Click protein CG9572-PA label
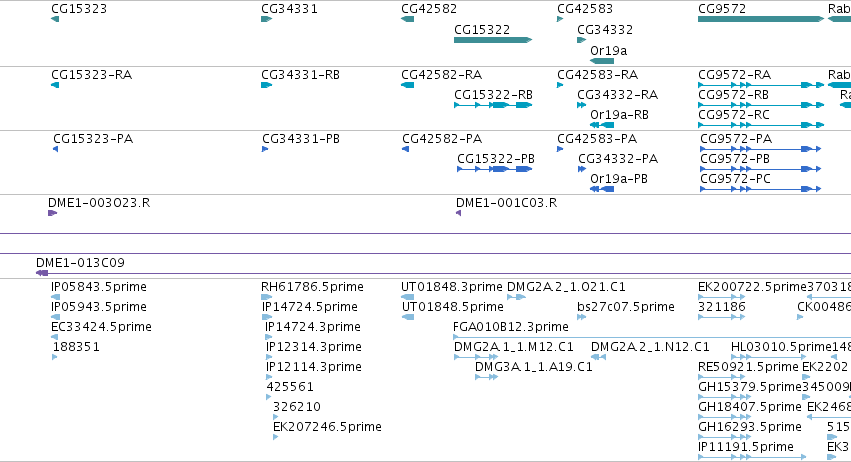The width and height of the screenshot is (851, 462). [736, 138]
